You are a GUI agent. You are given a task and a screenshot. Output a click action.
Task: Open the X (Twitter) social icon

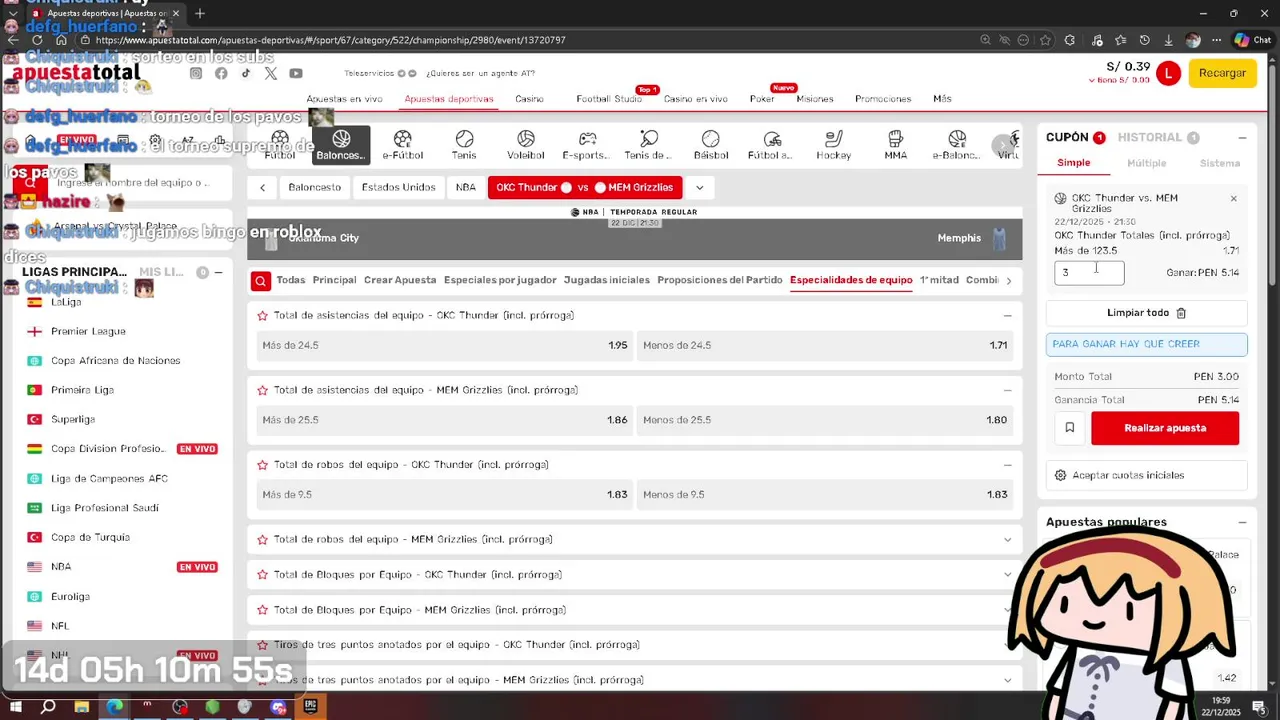(x=271, y=73)
